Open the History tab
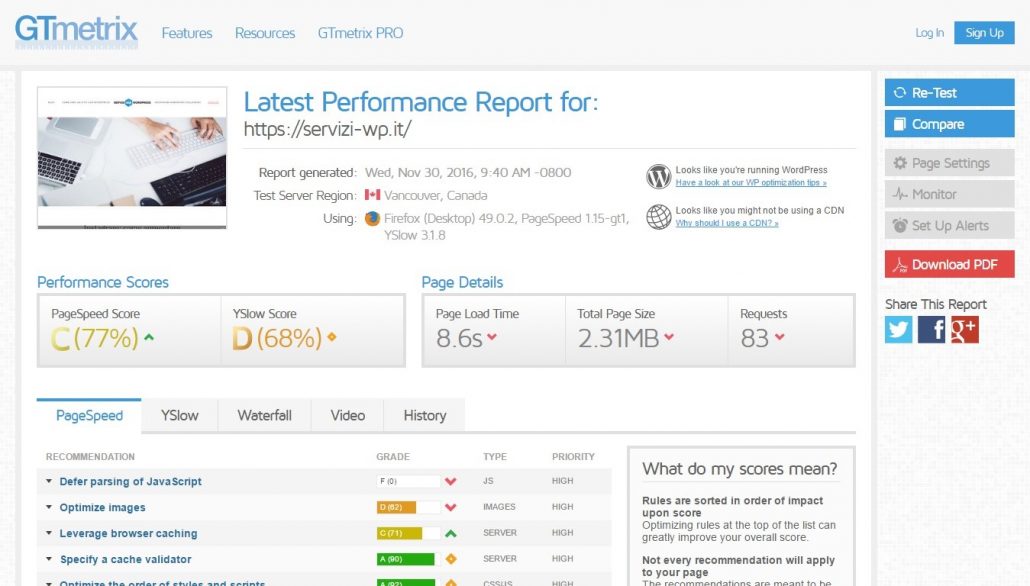Image resolution: width=1030 pixels, height=586 pixels. tap(425, 415)
